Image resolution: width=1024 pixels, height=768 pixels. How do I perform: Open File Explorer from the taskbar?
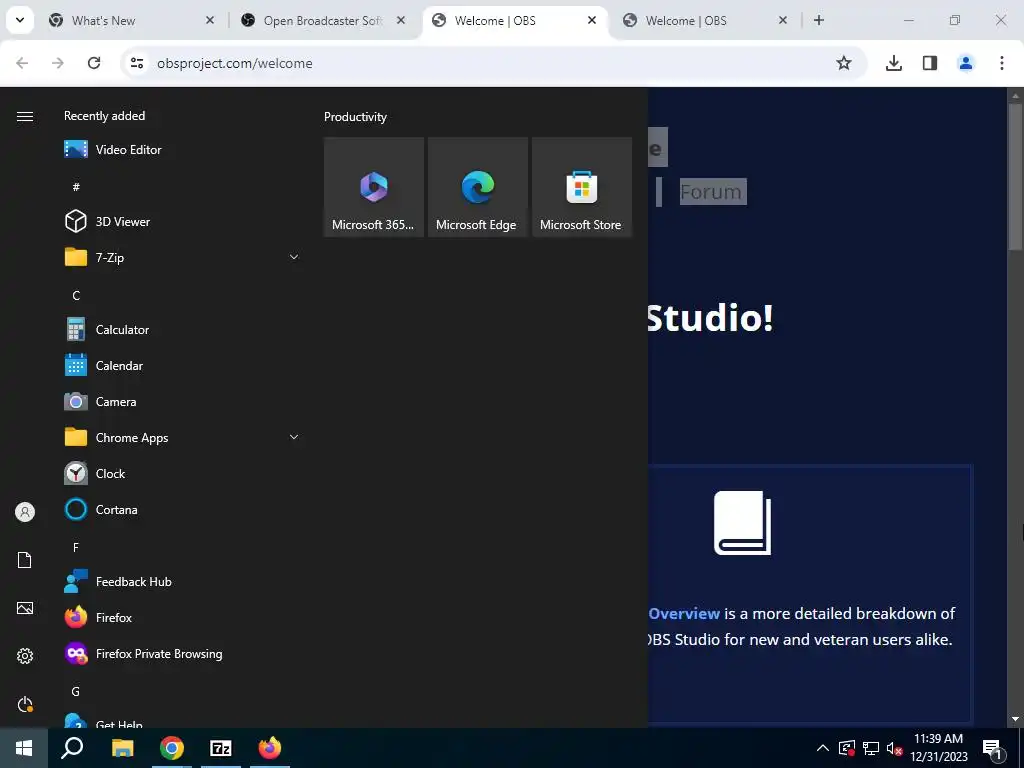click(122, 748)
